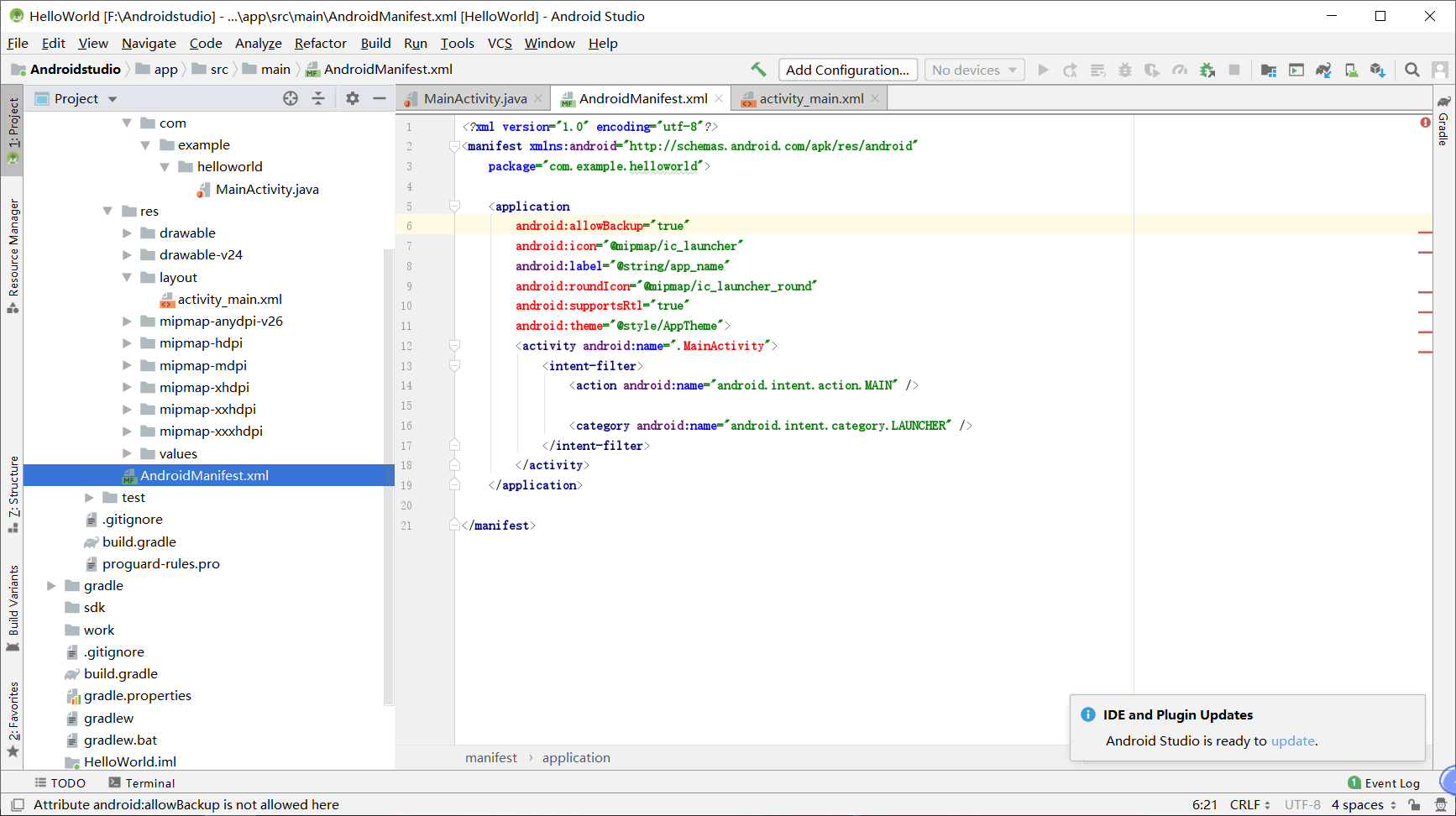Click the user account icon at top right
Screen dimensions: 1456x816
[1440, 70]
